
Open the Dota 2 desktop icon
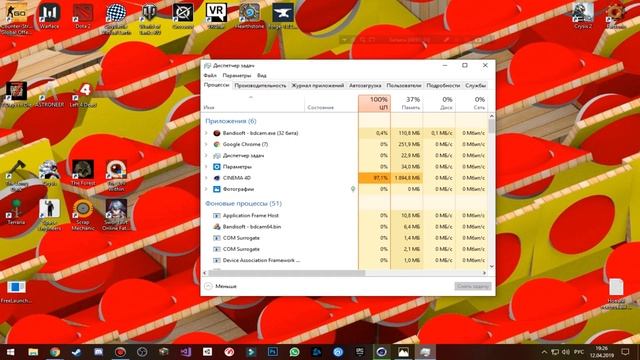(x=83, y=16)
